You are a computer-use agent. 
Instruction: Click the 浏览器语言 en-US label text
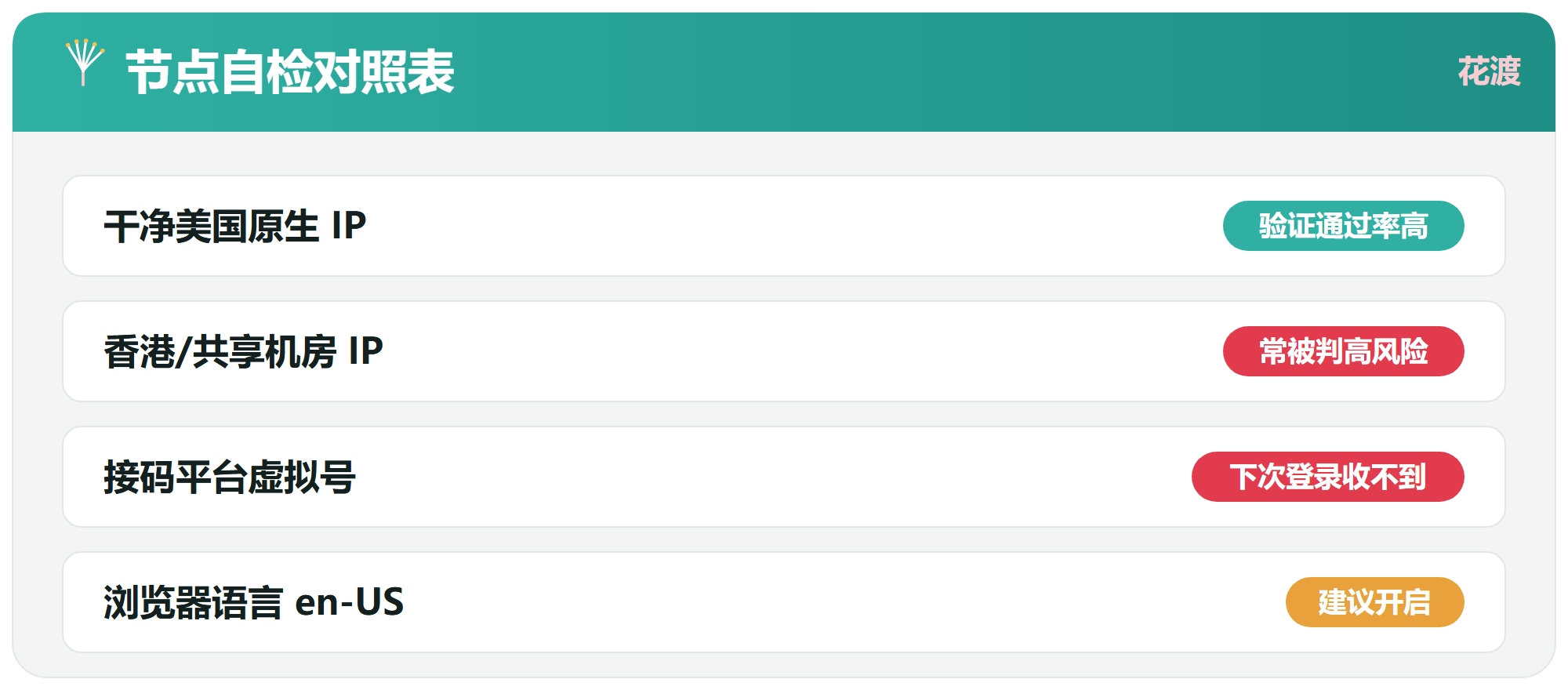pos(253,602)
